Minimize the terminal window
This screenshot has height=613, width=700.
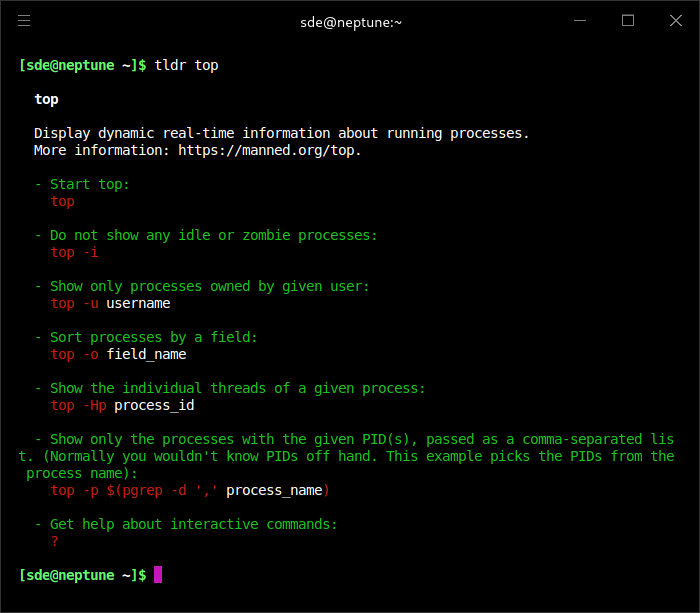[579, 21]
